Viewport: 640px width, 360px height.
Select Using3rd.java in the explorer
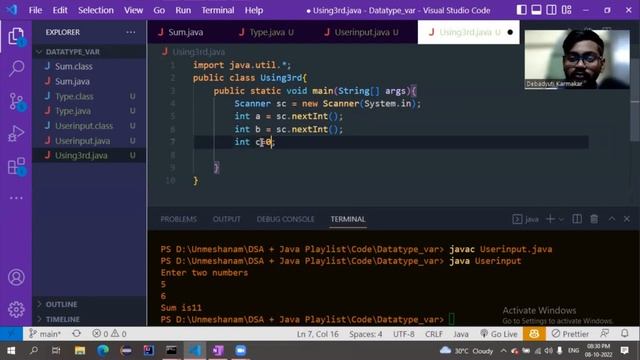click(81, 156)
